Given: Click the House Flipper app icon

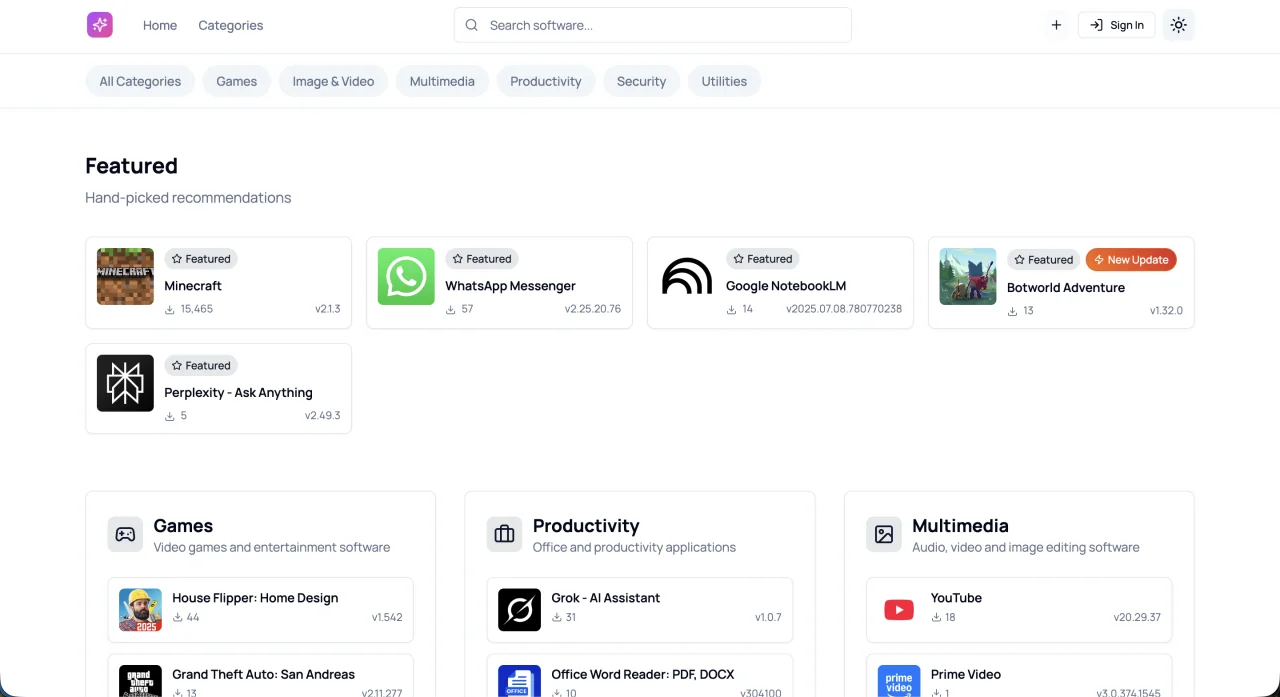Looking at the screenshot, I should (x=140, y=610).
